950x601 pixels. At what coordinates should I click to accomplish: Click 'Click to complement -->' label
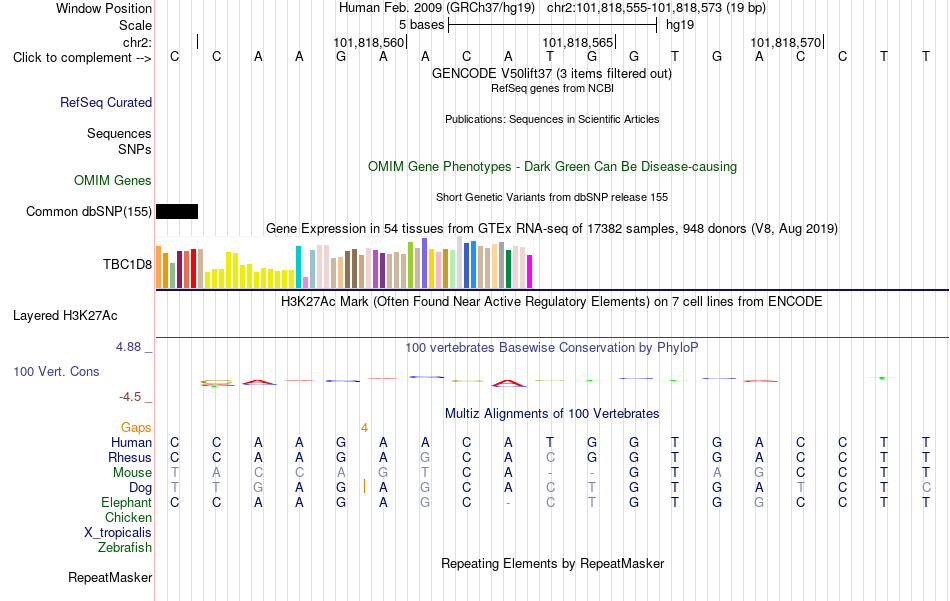tap(82, 58)
